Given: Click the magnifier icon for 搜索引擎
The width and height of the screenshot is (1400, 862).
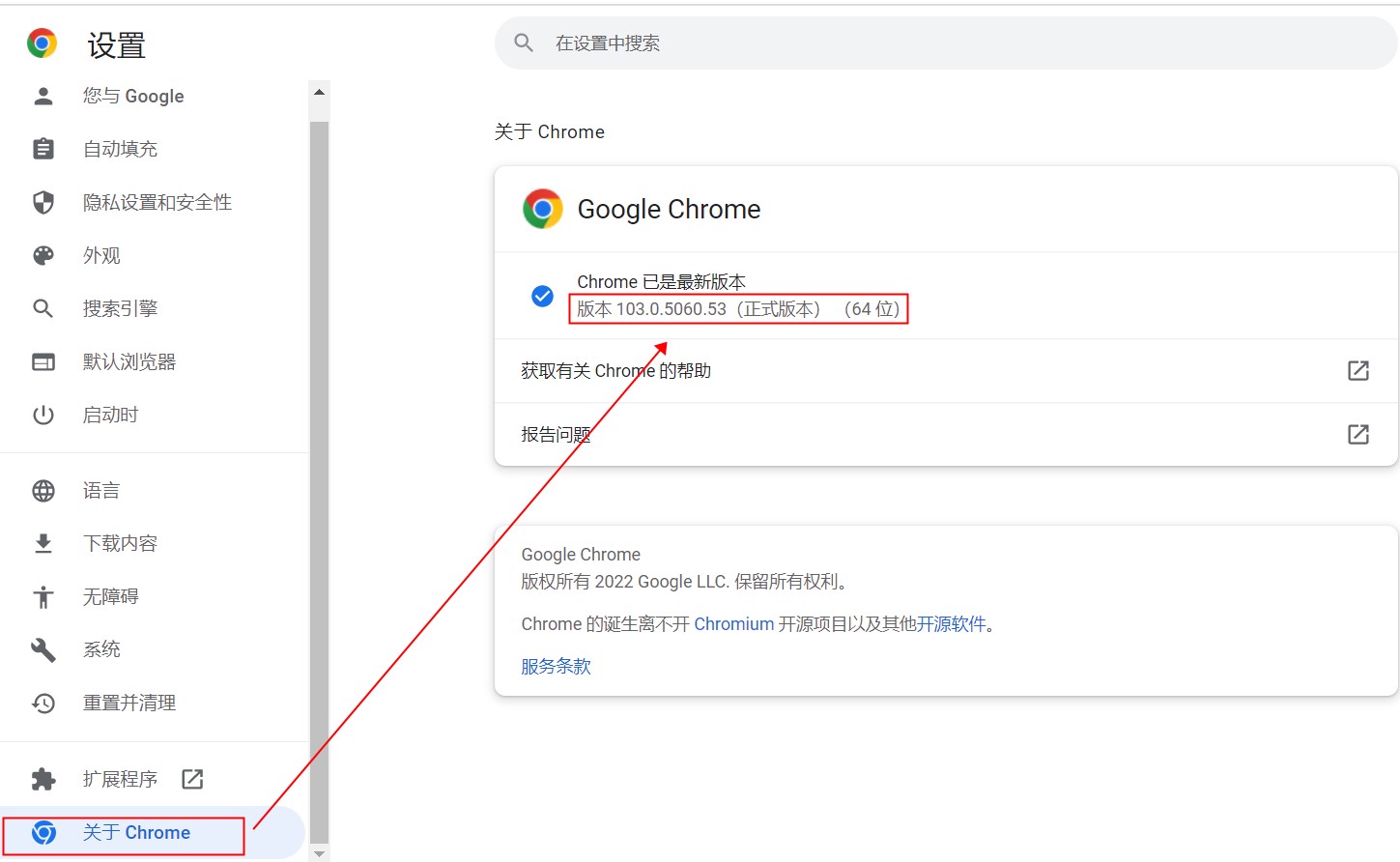Looking at the screenshot, I should pyautogui.click(x=43, y=308).
